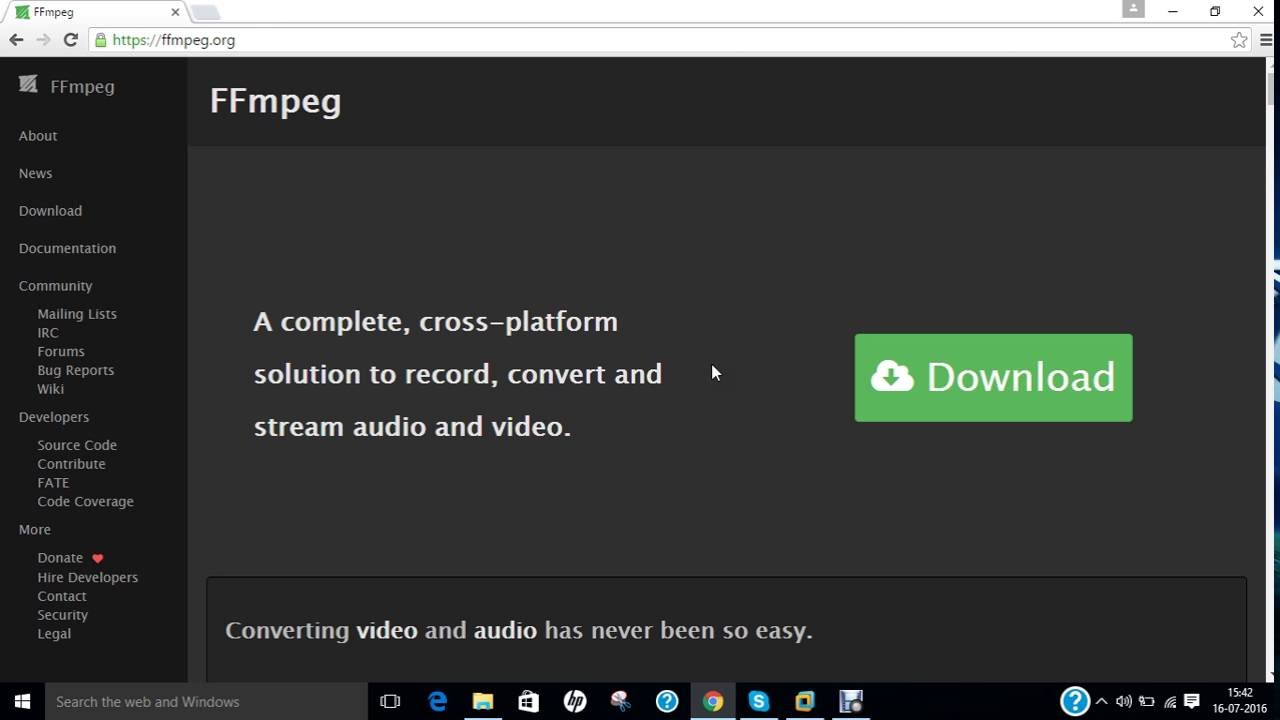Open the Legal link
This screenshot has width=1280, height=720.
click(54, 634)
